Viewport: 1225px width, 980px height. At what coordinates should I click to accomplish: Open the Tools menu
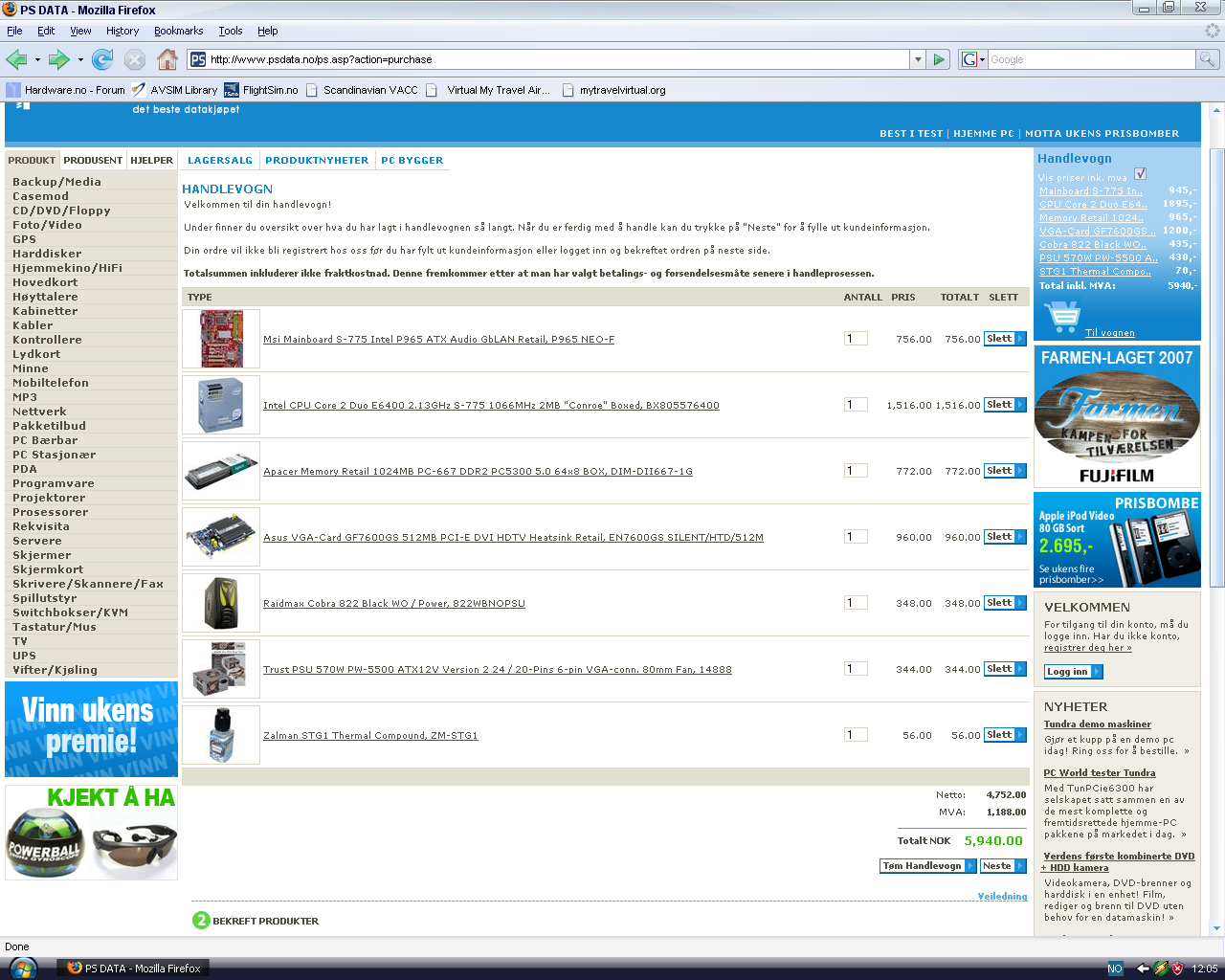231,31
